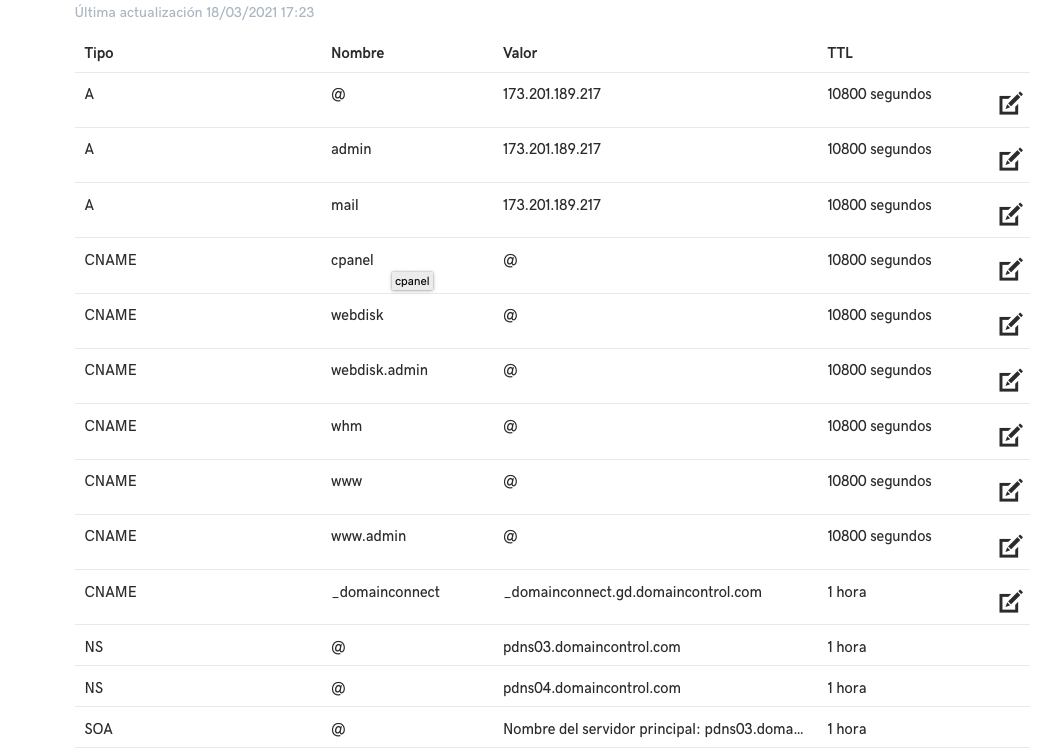
Task: Edit the webdisk CNAME record
Action: coord(1010,325)
